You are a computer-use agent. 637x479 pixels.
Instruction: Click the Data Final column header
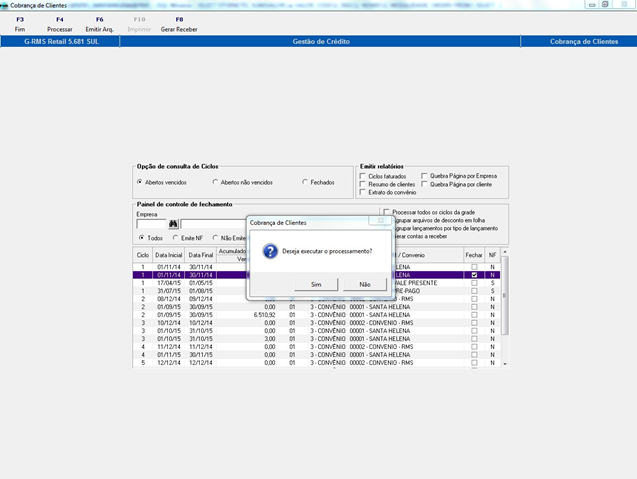point(201,255)
